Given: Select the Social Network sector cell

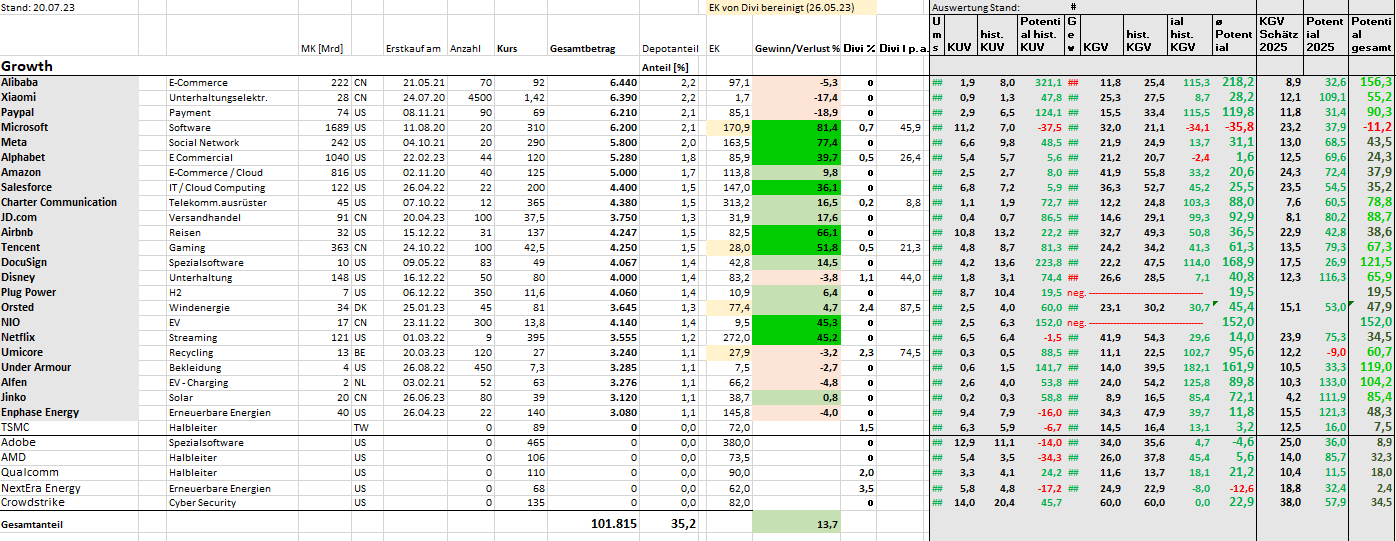Looking at the screenshot, I should (x=232, y=142).
